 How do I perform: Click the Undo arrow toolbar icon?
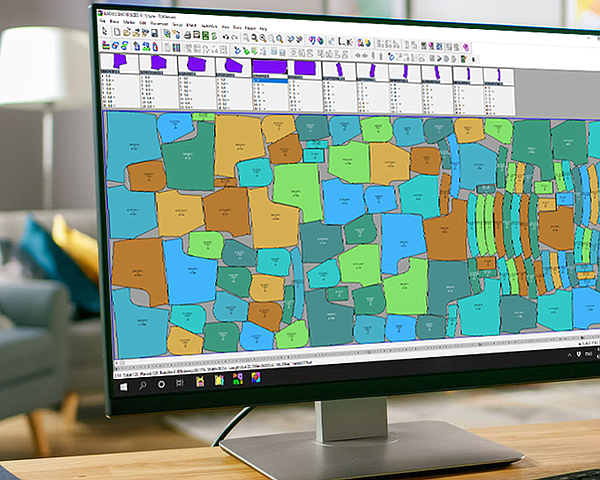click(x=226, y=35)
